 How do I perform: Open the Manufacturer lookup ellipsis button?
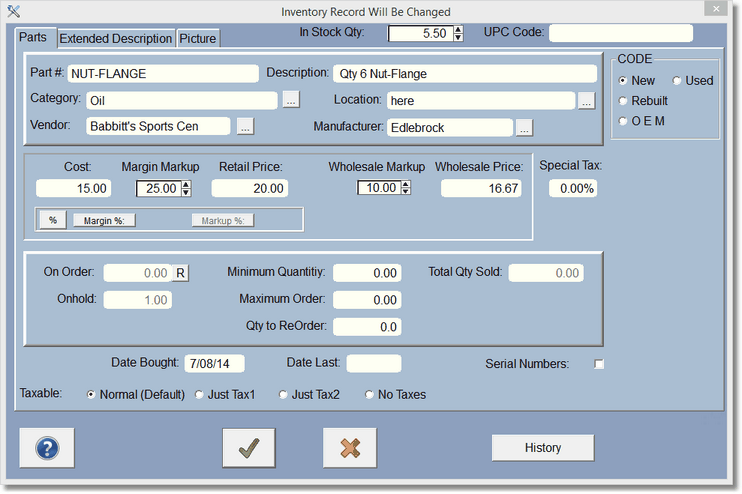click(x=524, y=127)
